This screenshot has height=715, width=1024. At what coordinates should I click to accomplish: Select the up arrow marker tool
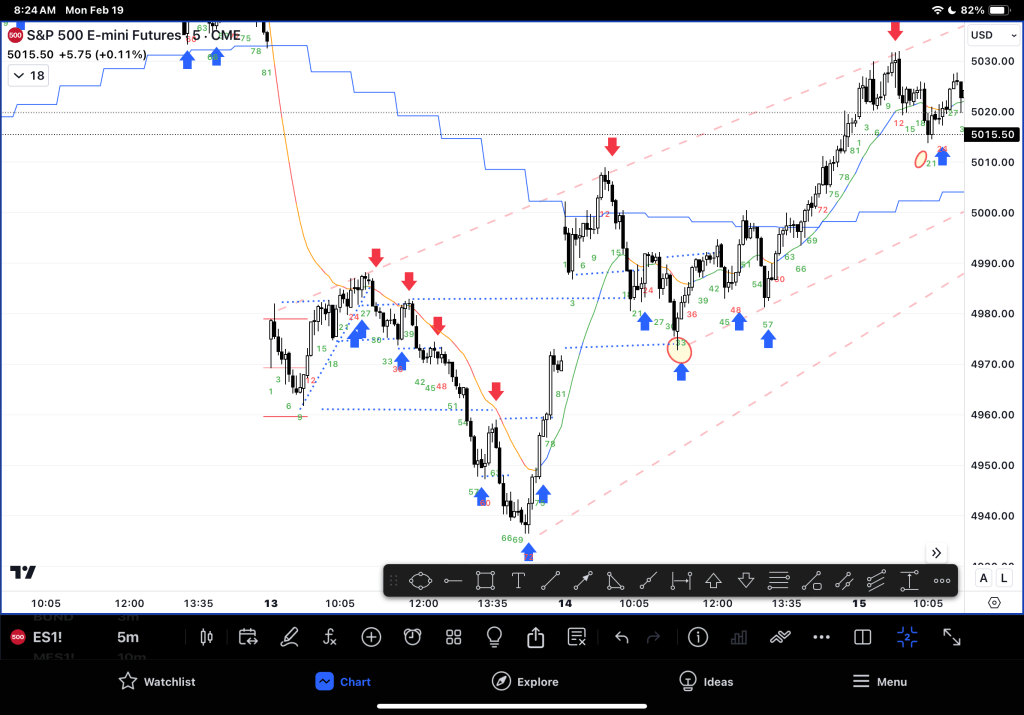click(x=713, y=580)
